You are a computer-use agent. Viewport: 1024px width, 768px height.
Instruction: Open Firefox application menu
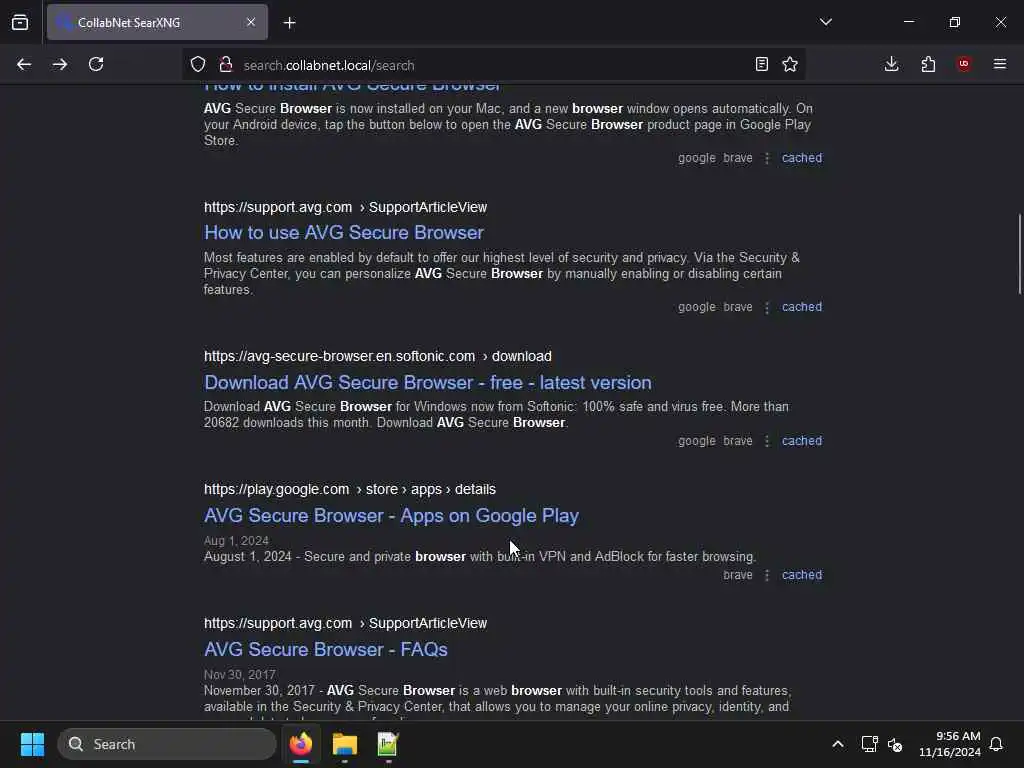click(x=1000, y=64)
